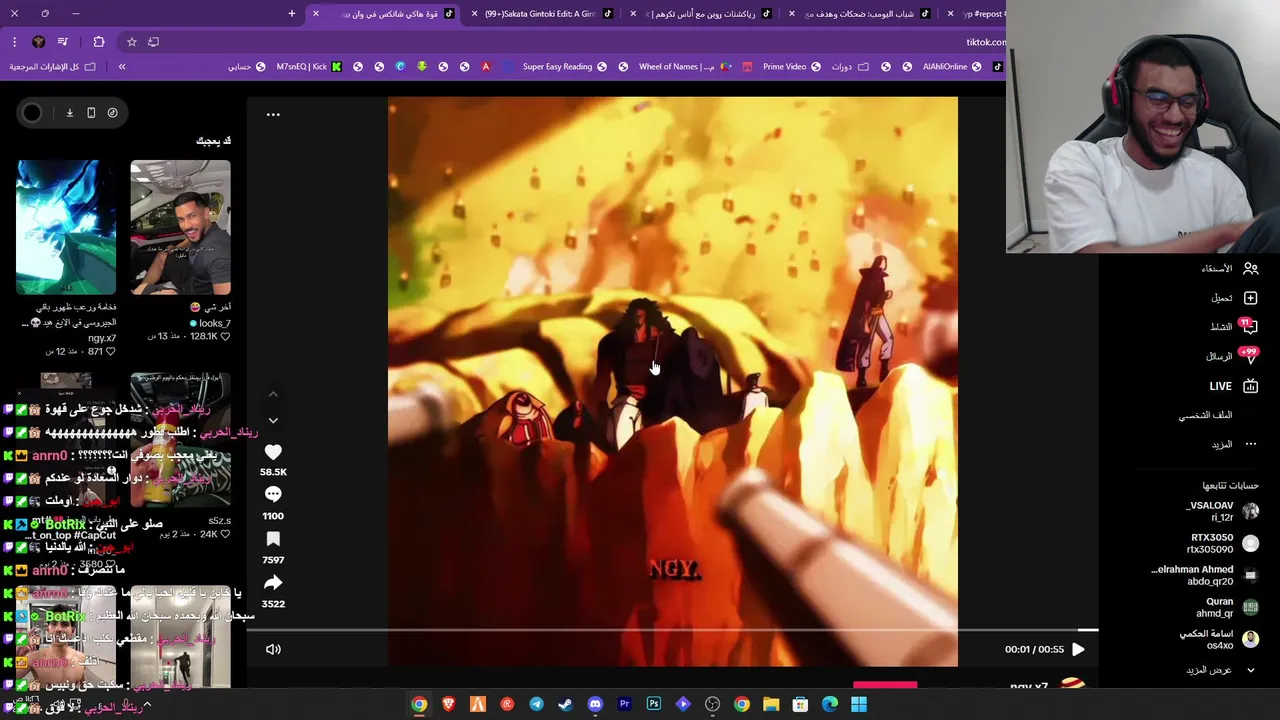
Task: Open the Profile (الملف الشخصي) entry
Action: pos(1205,415)
